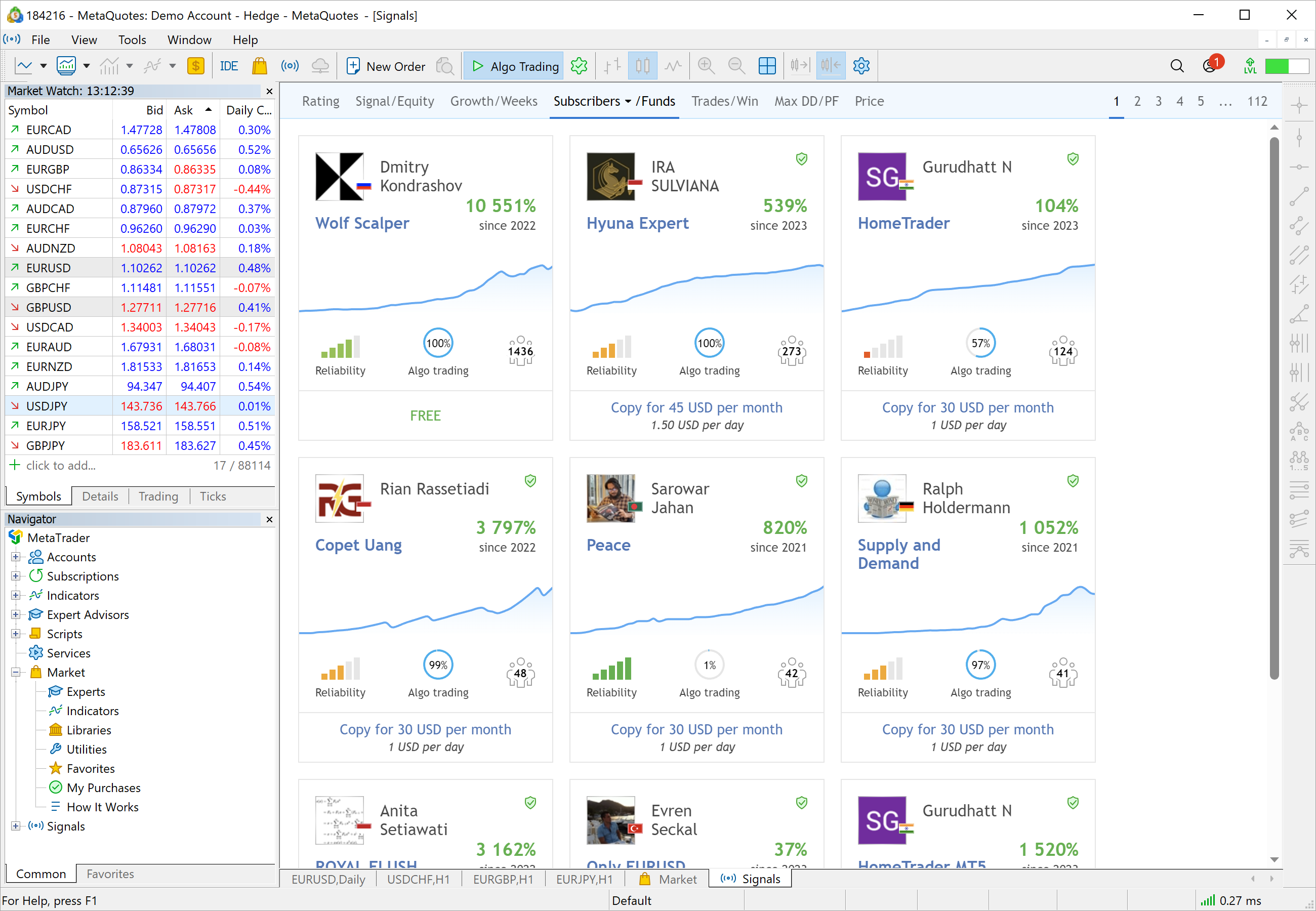
Task: Open chart properties gear icon
Action: 861,66
